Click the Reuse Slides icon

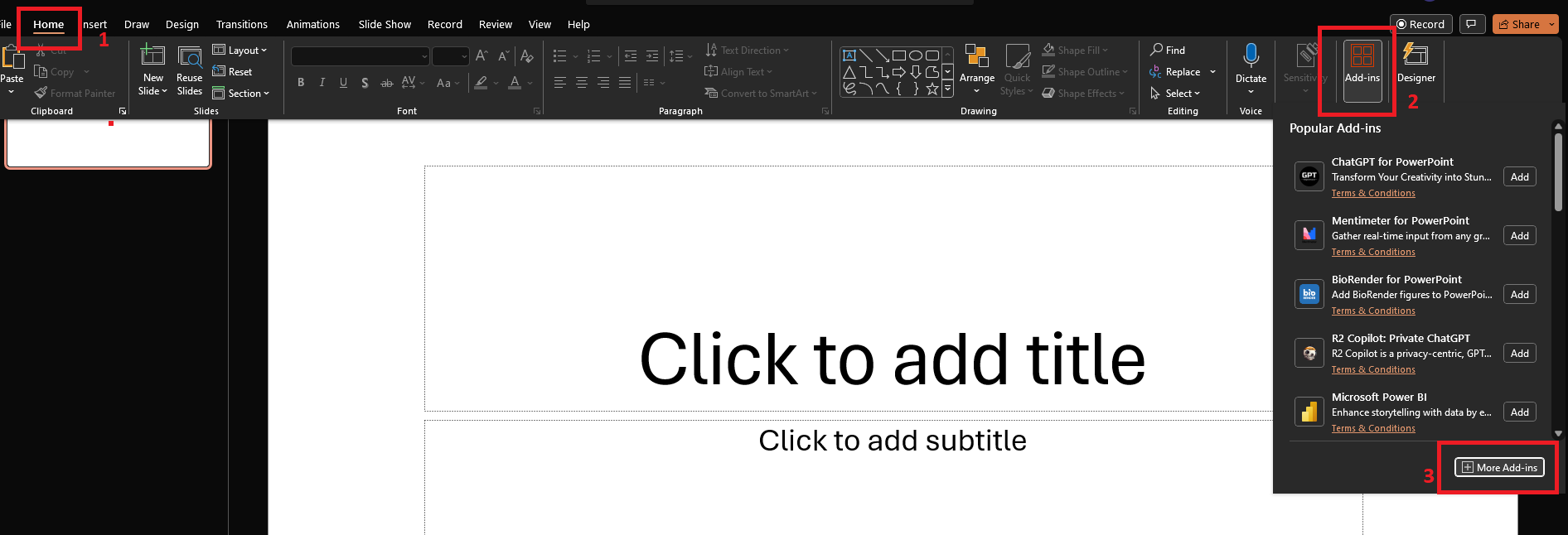190,57
